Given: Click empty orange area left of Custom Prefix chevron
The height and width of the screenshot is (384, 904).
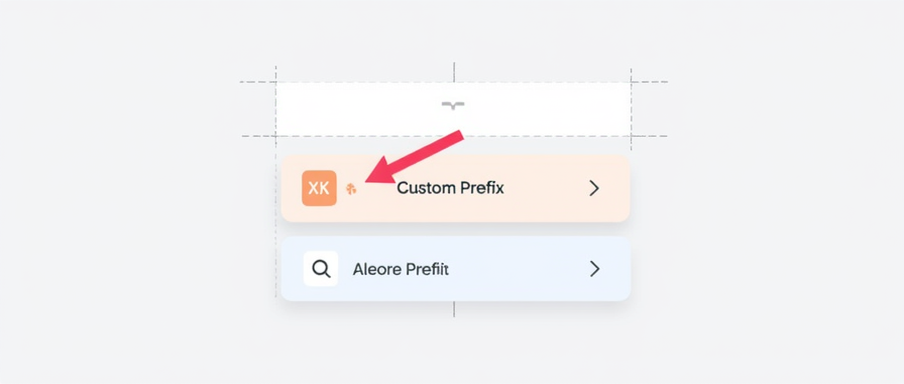Looking at the screenshot, I should (545, 188).
